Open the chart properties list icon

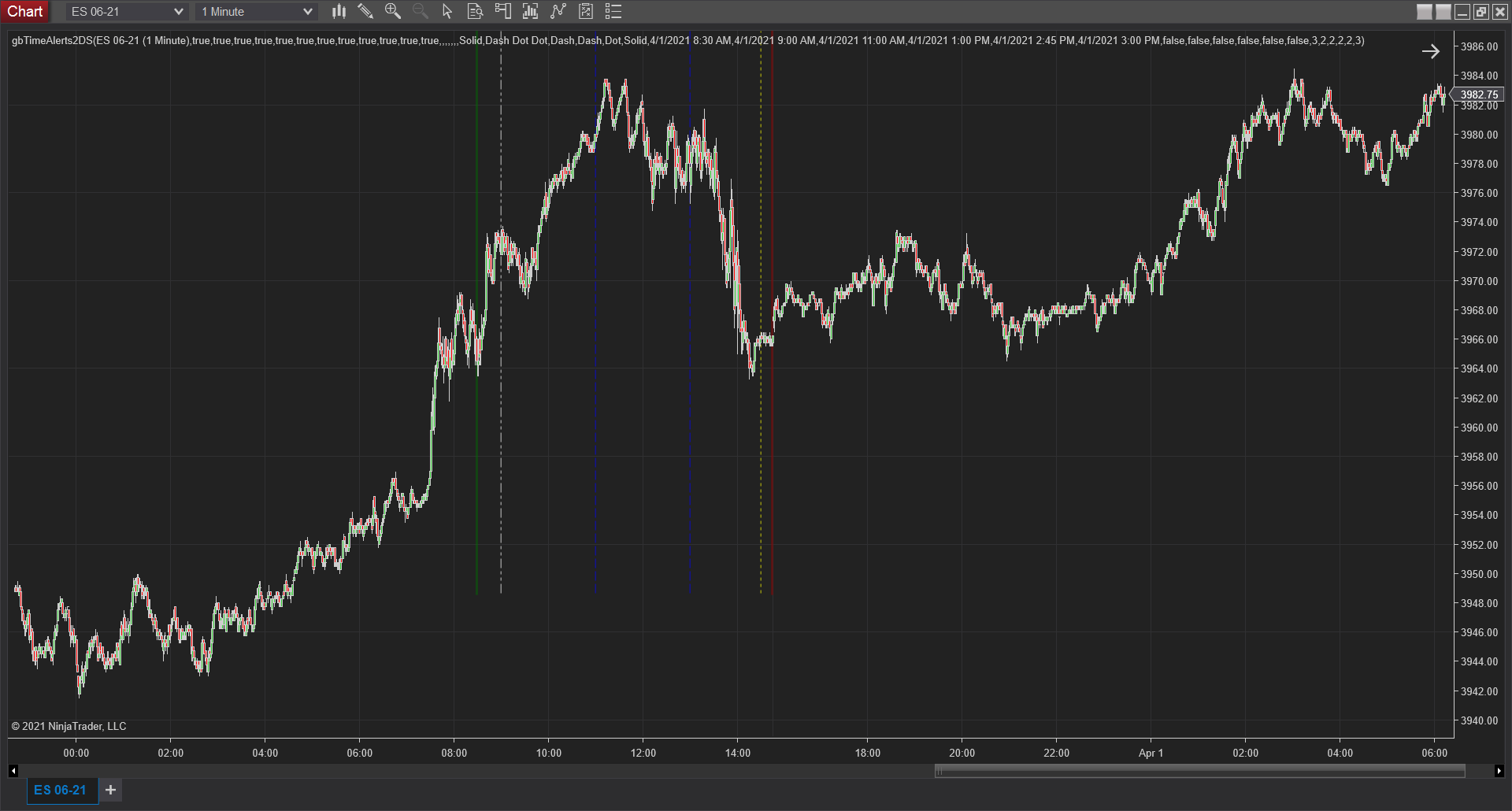tap(613, 11)
